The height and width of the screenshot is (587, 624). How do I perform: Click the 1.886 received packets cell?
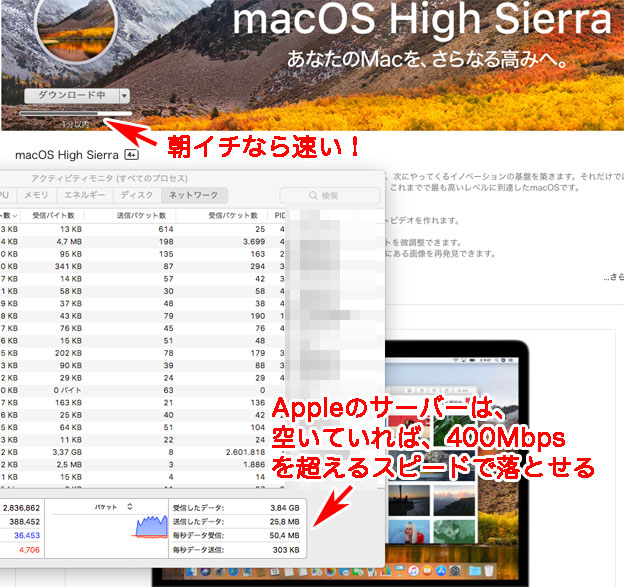[x=254, y=464]
